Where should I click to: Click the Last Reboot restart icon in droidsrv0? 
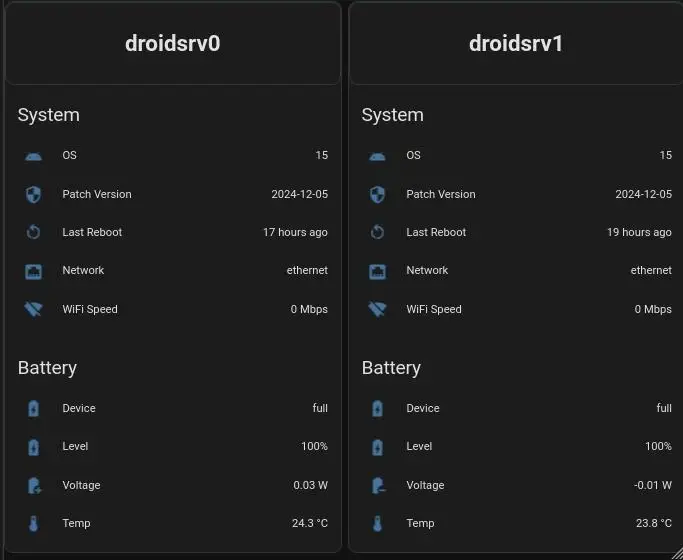click(x=34, y=232)
